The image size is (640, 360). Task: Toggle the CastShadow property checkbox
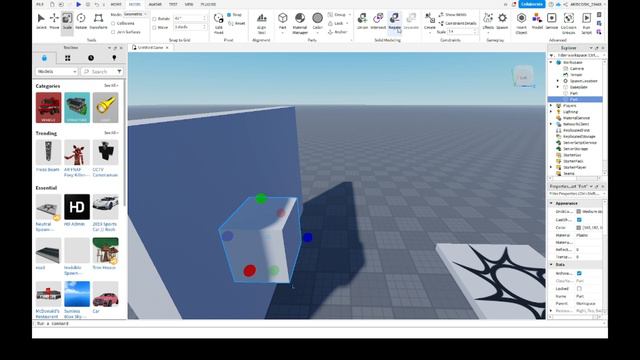(x=579, y=220)
